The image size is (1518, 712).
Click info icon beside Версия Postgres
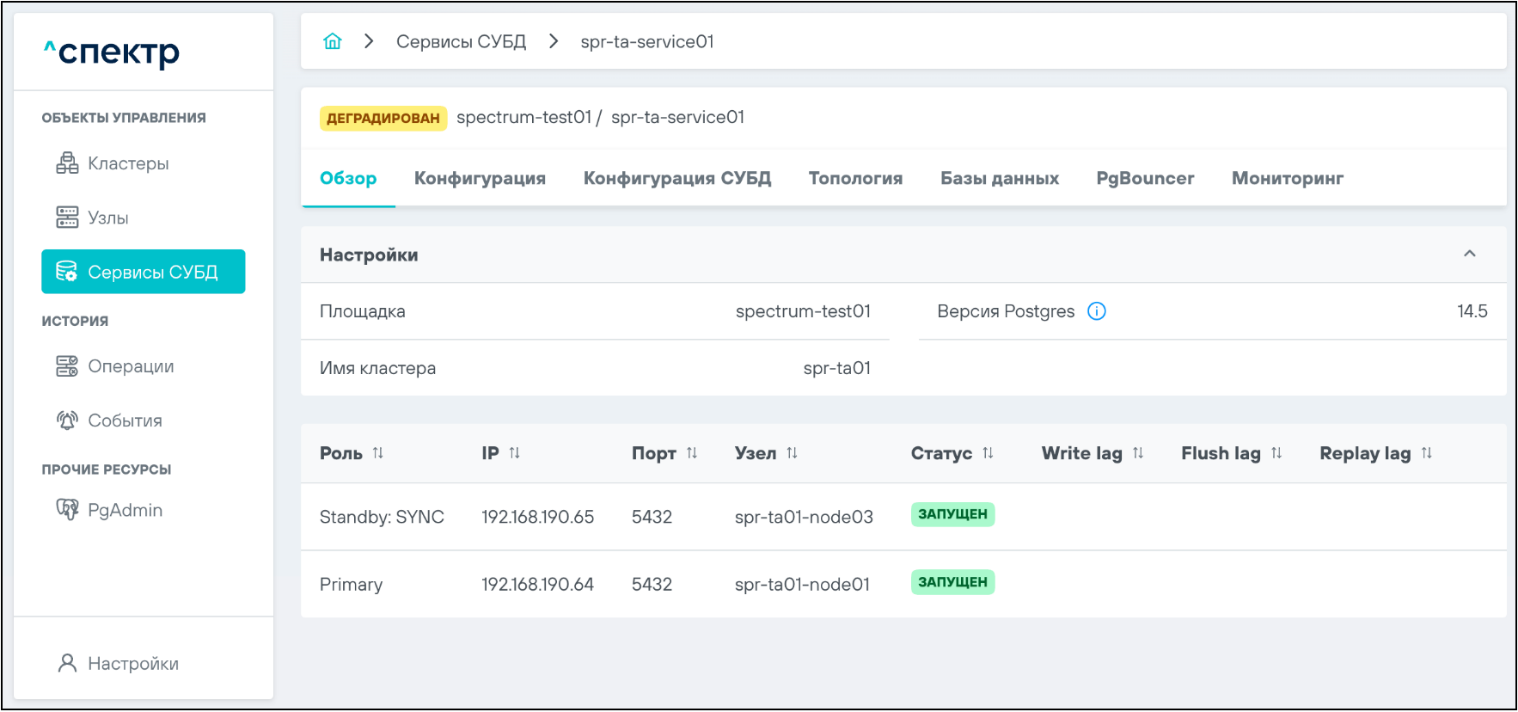click(x=1096, y=311)
